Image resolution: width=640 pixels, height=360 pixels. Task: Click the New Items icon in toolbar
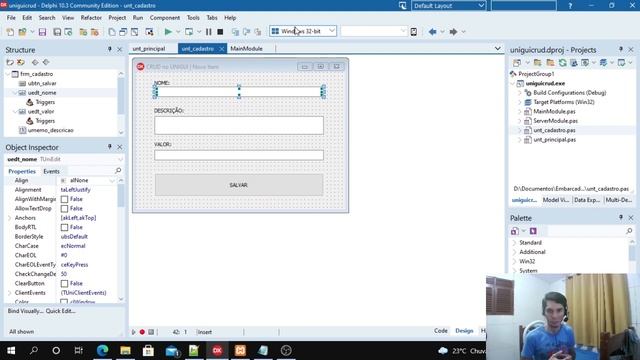10,31
